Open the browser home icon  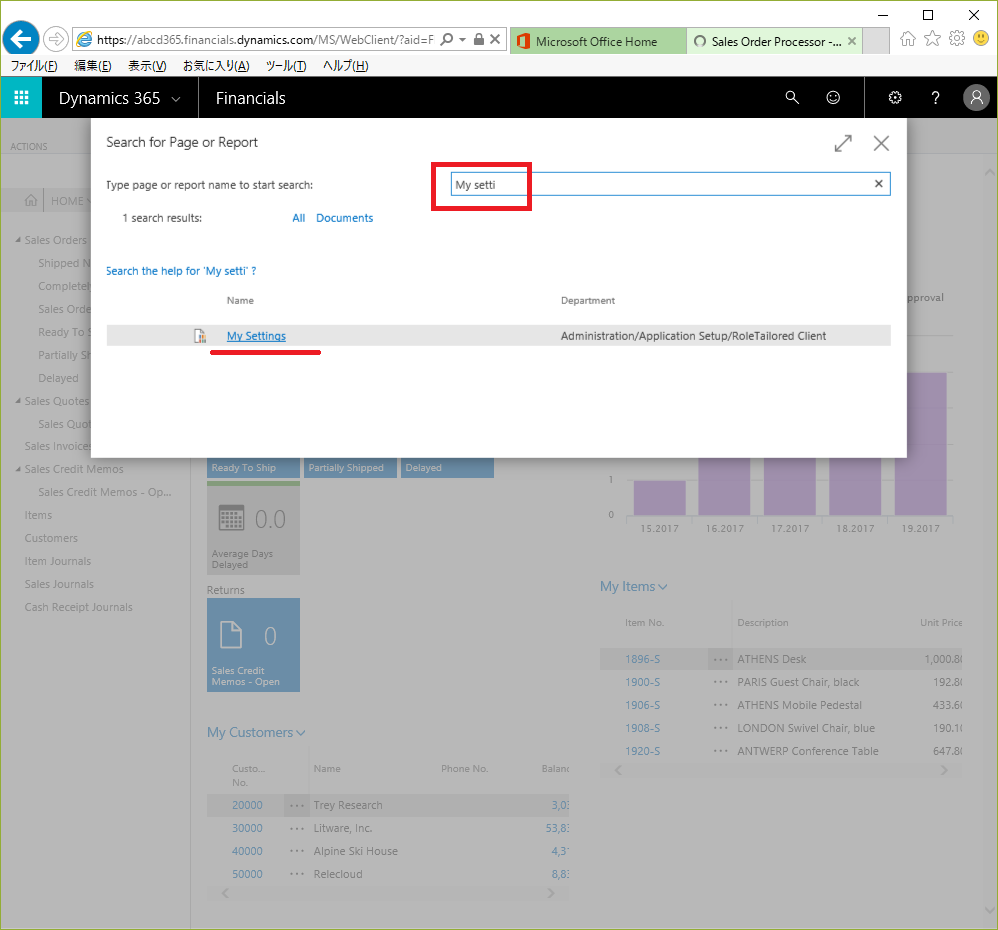(x=908, y=39)
